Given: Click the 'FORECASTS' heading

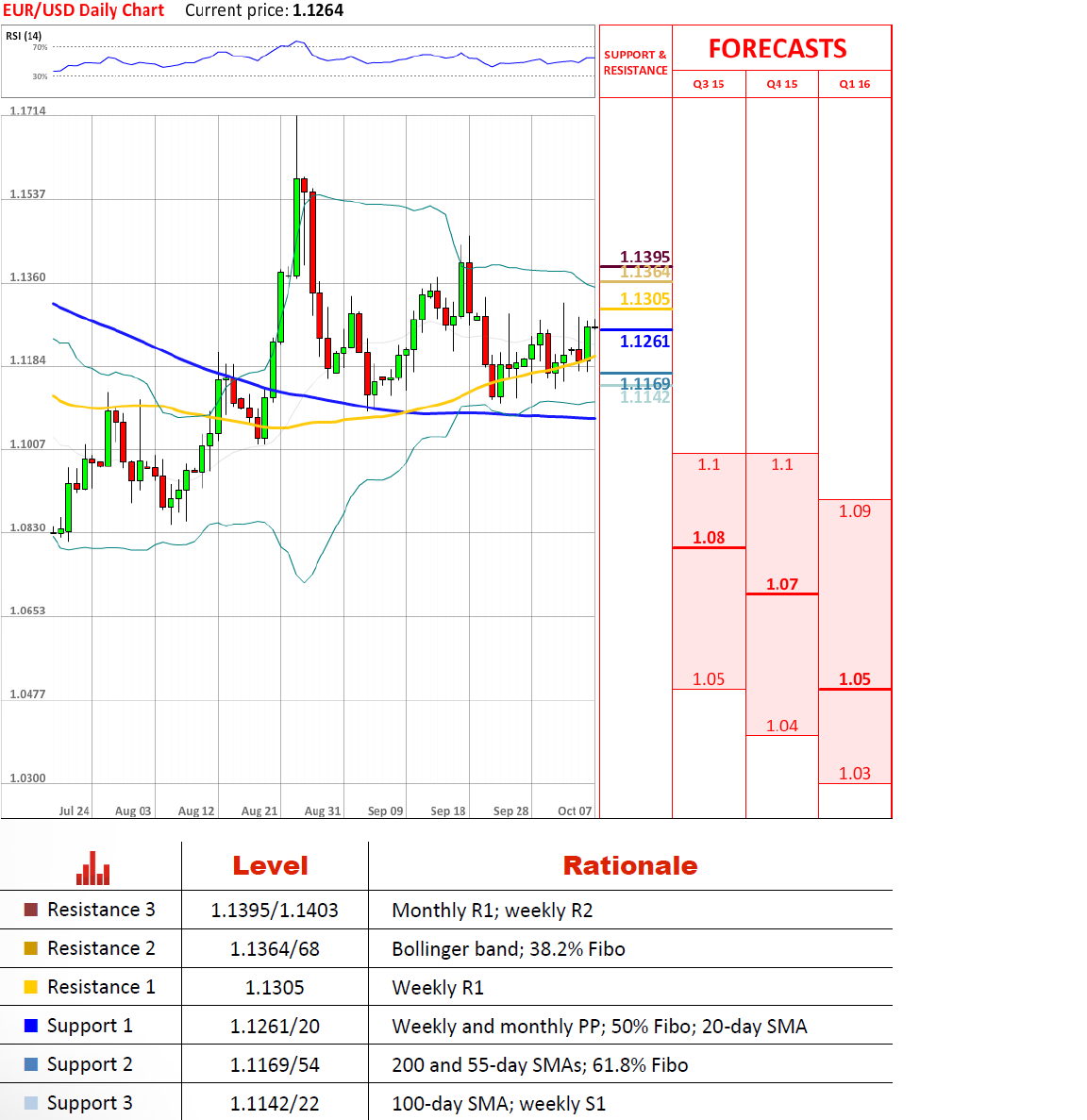Looking at the screenshot, I should click(x=778, y=48).
